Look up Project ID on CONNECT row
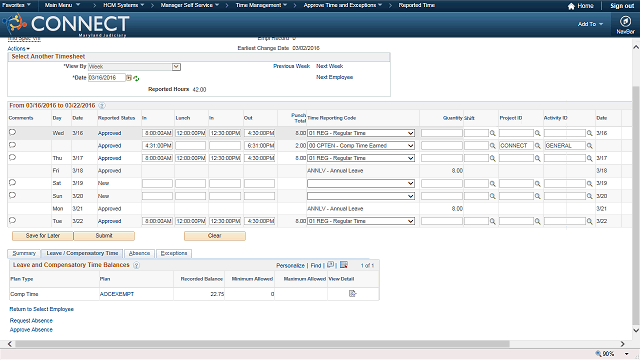Screen dimensions: 640x360 pyautogui.click(x=538, y=146)
